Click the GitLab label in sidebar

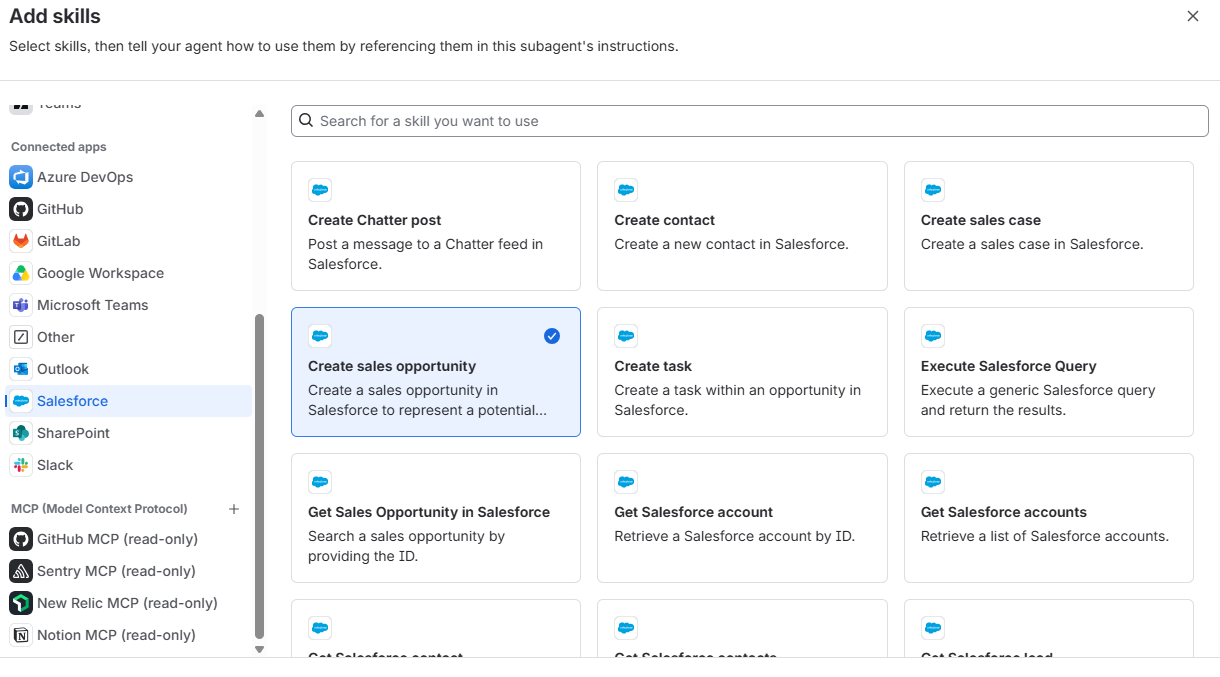(58, 241)
